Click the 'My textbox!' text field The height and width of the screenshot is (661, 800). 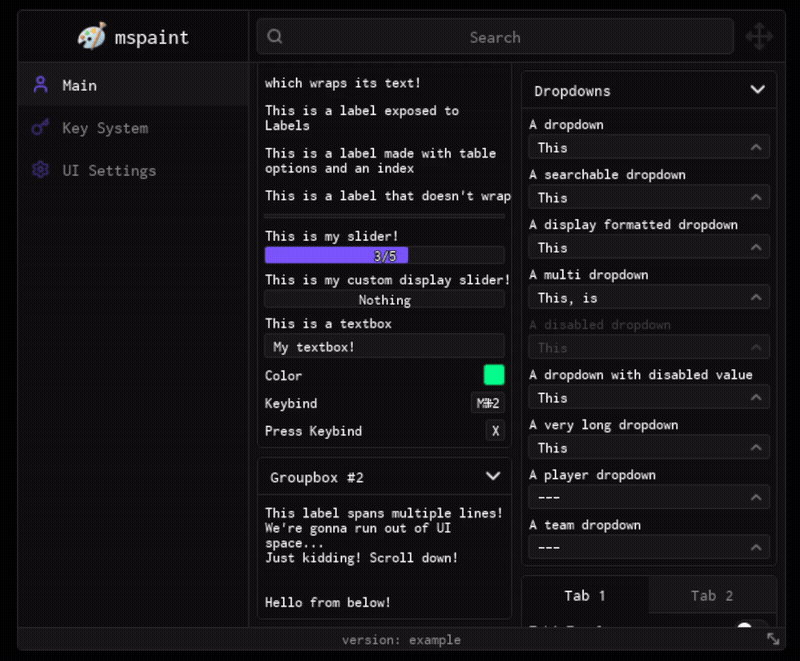(x=385, y=346)
